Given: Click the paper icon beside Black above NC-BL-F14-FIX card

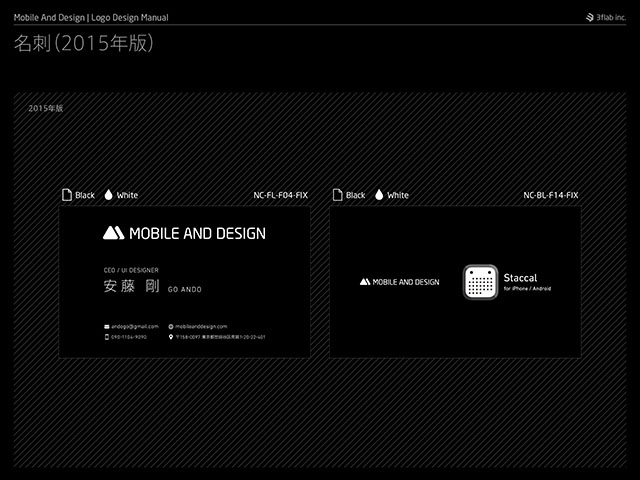Looking at the screenshot, I should pos(338,195).
